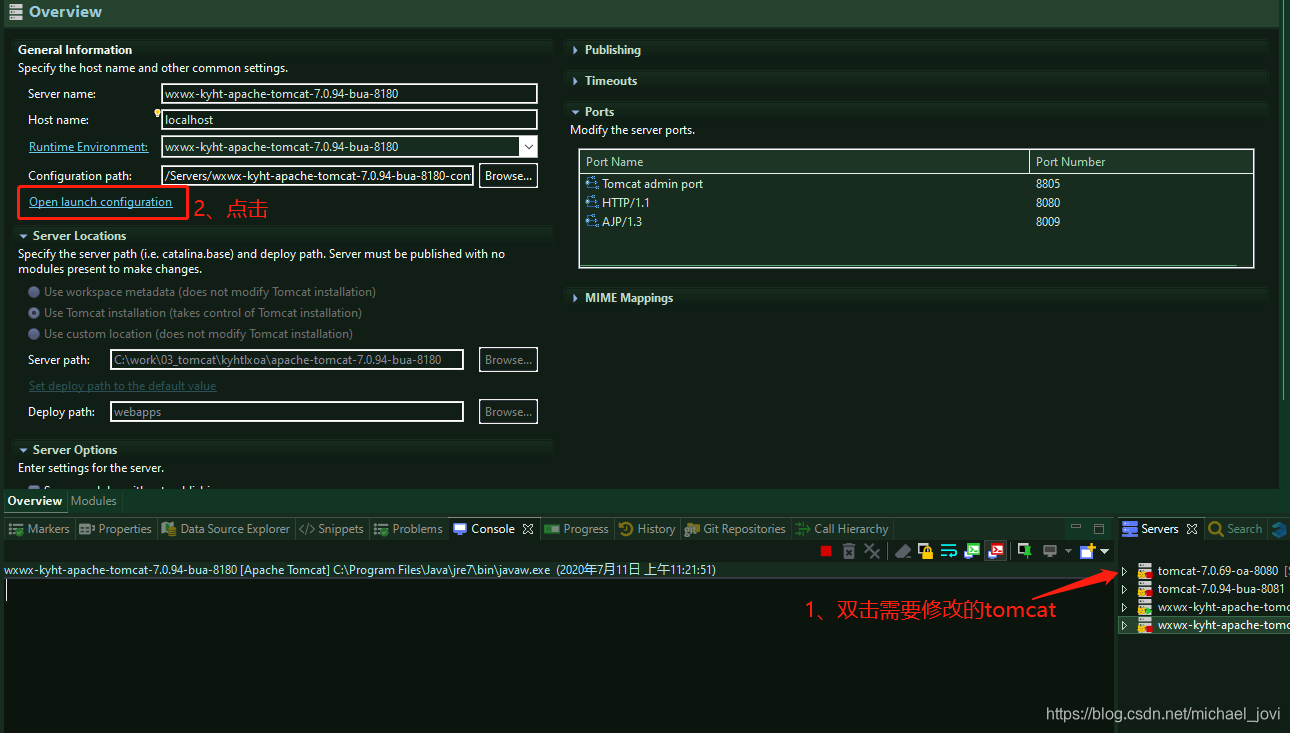Click Browse next to Deploy path
1290x733 pixels.
(x=509, y=412)
